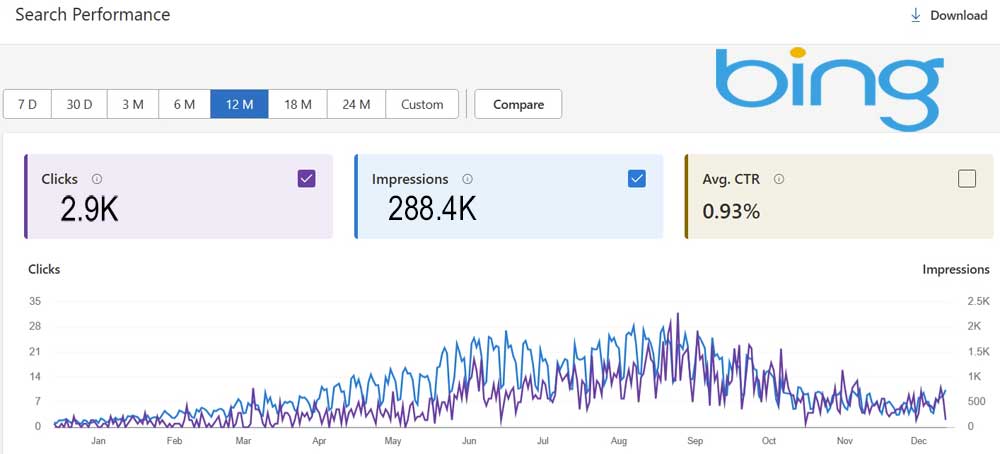The width and height of the screenshot is (1000, 454).
Task: Enable the Avg. CTR checkbox
Action: 967,179
